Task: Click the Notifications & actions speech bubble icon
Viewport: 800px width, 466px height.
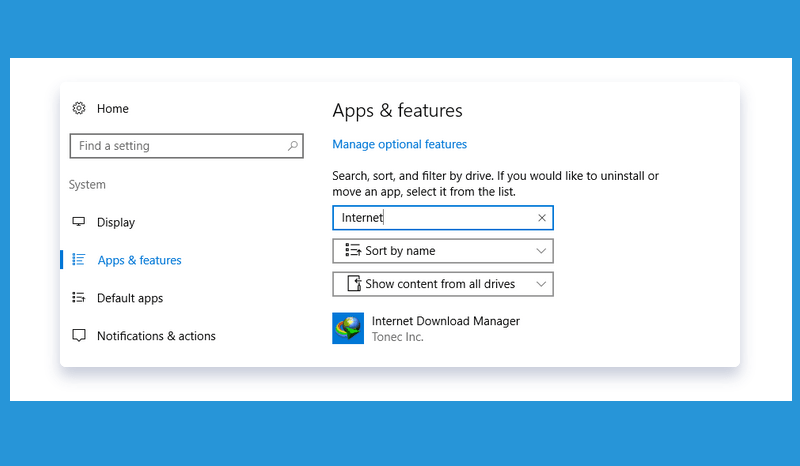Action: pyautogui.click(x=79, y=335)
